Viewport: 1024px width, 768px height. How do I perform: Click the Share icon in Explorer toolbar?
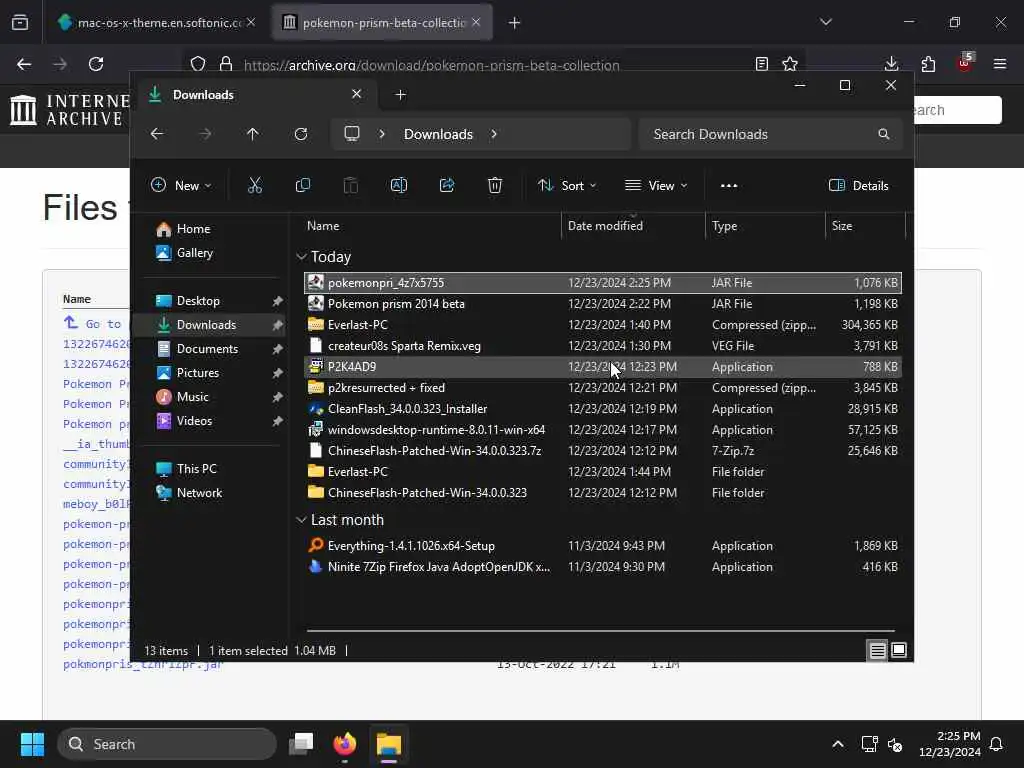[447, 185]
